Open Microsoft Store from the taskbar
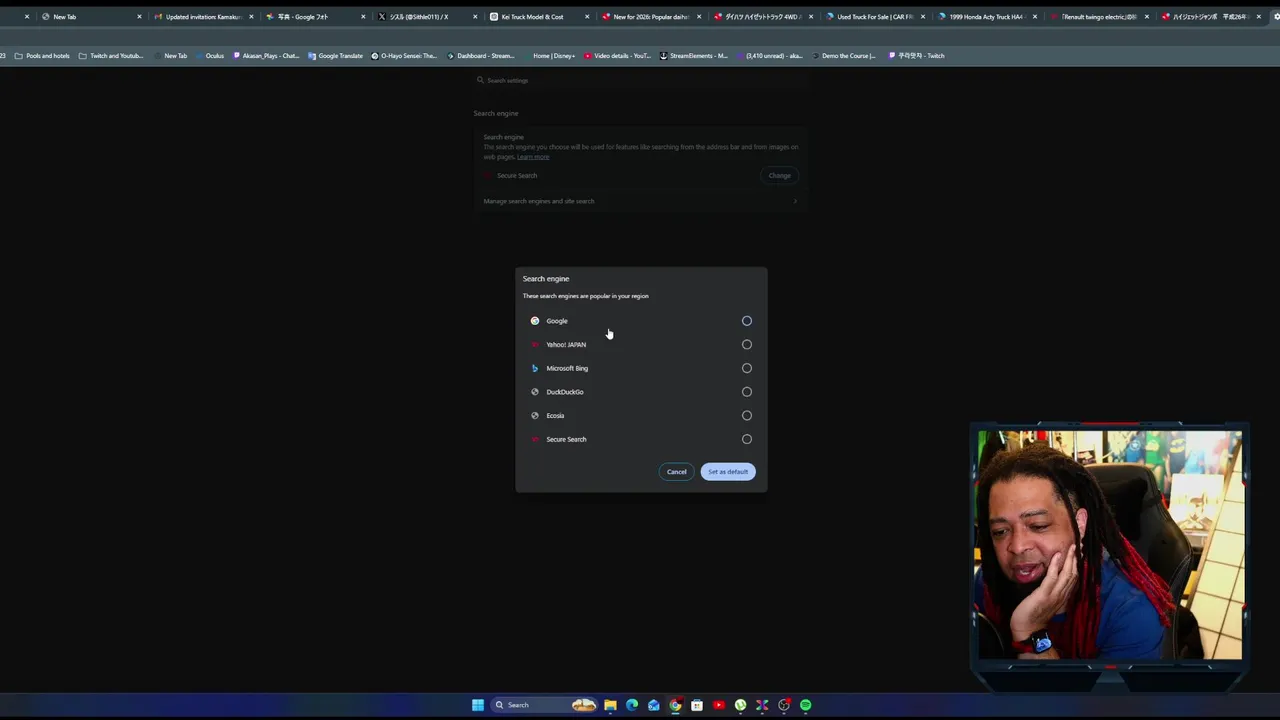The image size is (1280, 720). tap(697, 705)
